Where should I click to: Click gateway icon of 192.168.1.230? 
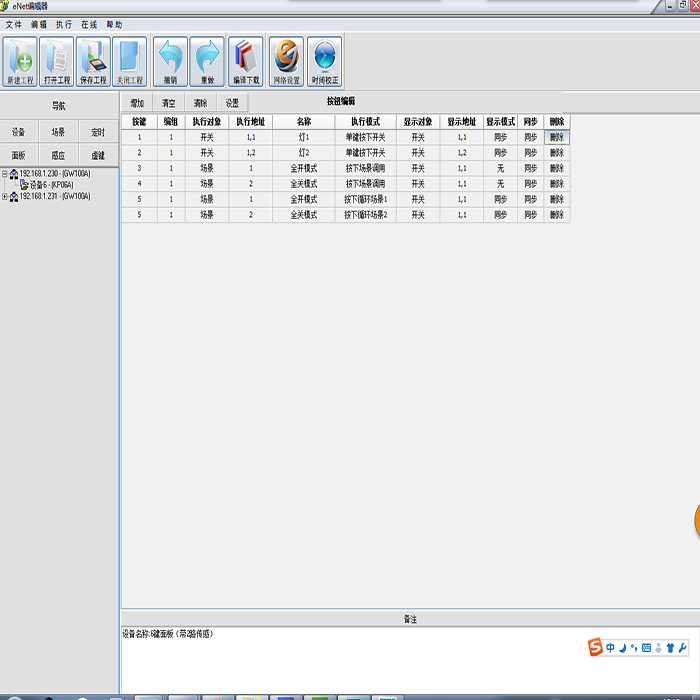coord(14,174)
